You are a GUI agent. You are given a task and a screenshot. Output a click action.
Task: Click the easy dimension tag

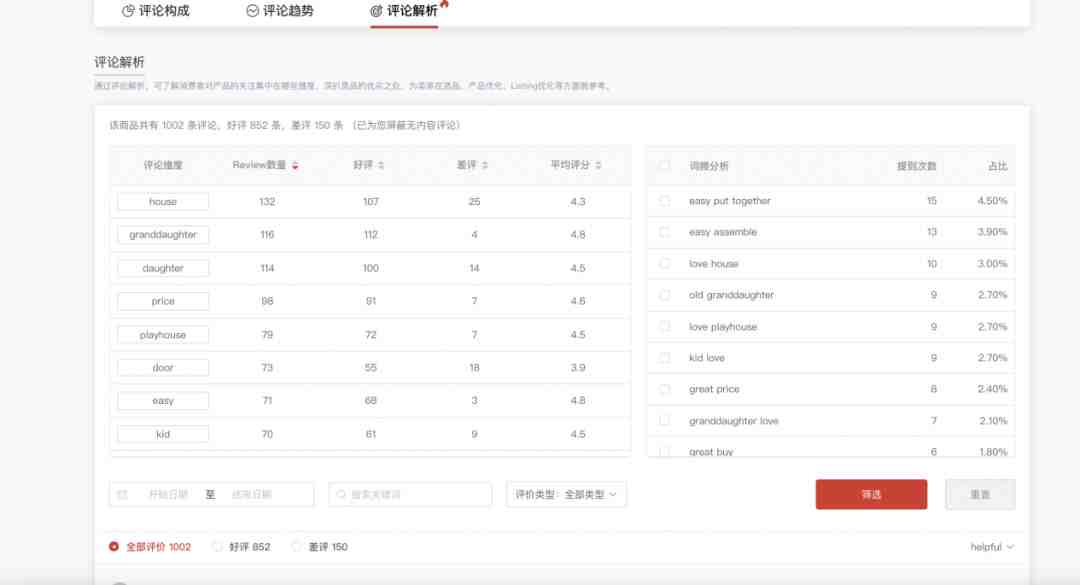coord(163,401)
